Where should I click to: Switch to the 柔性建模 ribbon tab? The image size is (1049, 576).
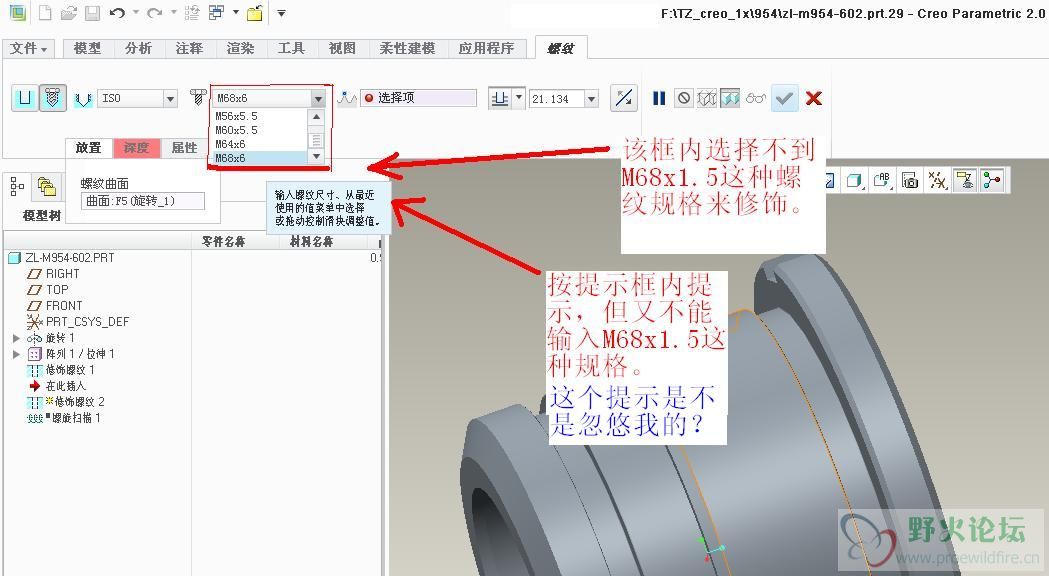tap(407, 48)
